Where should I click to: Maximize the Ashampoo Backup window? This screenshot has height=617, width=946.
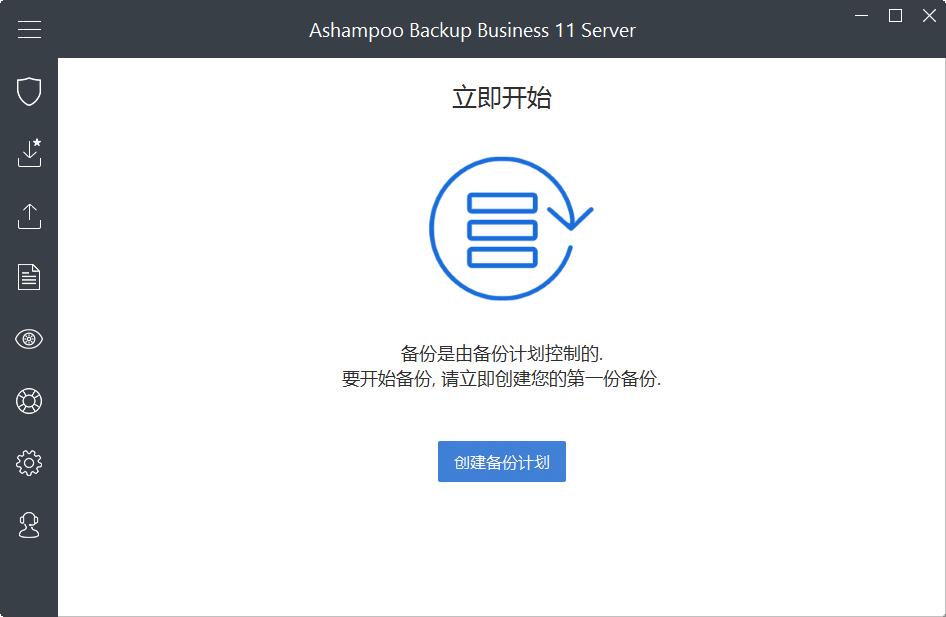tap(895, 15)
